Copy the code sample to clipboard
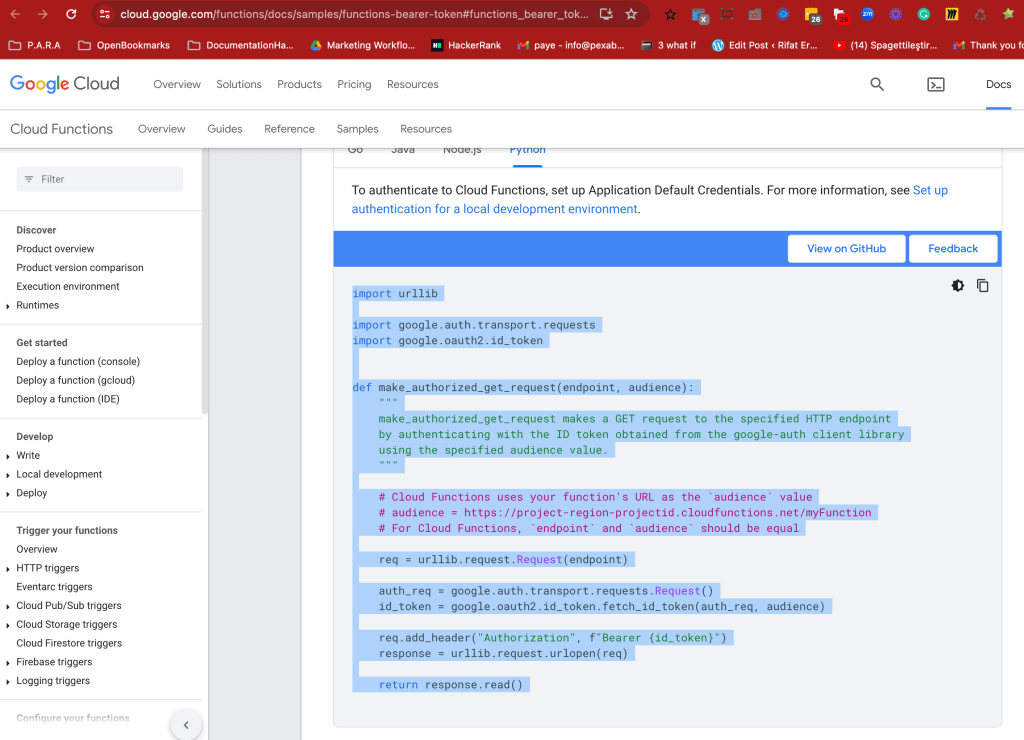 pos(982,285)
